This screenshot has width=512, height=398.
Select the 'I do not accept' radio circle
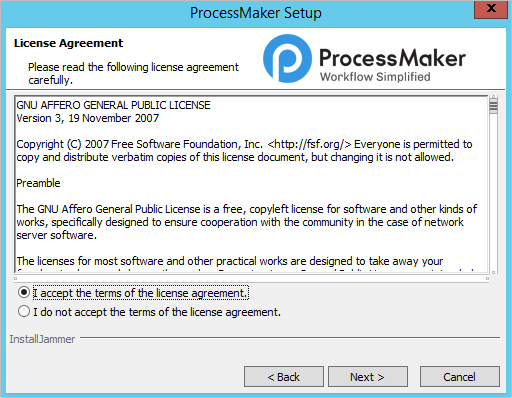[24, 311]
